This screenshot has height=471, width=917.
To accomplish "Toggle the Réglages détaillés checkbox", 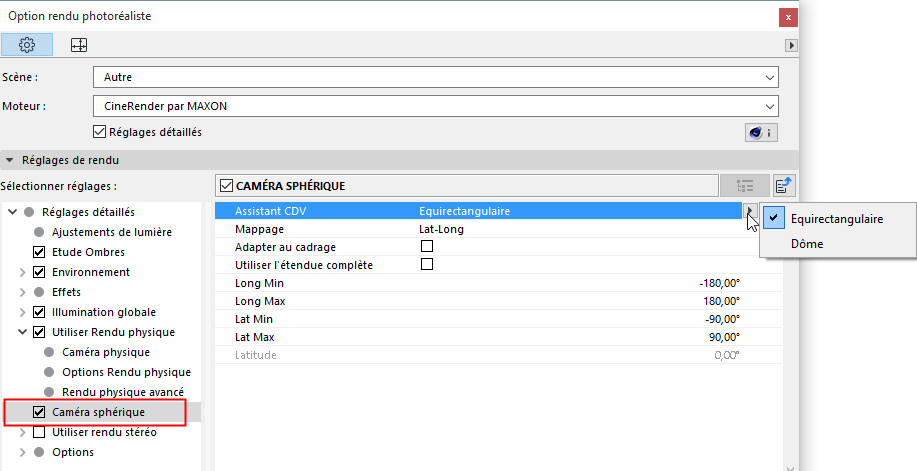I will click(x=99, y=132).
